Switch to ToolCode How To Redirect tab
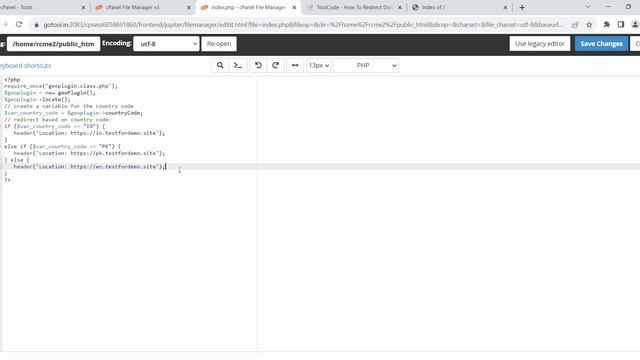 point(353,7)
